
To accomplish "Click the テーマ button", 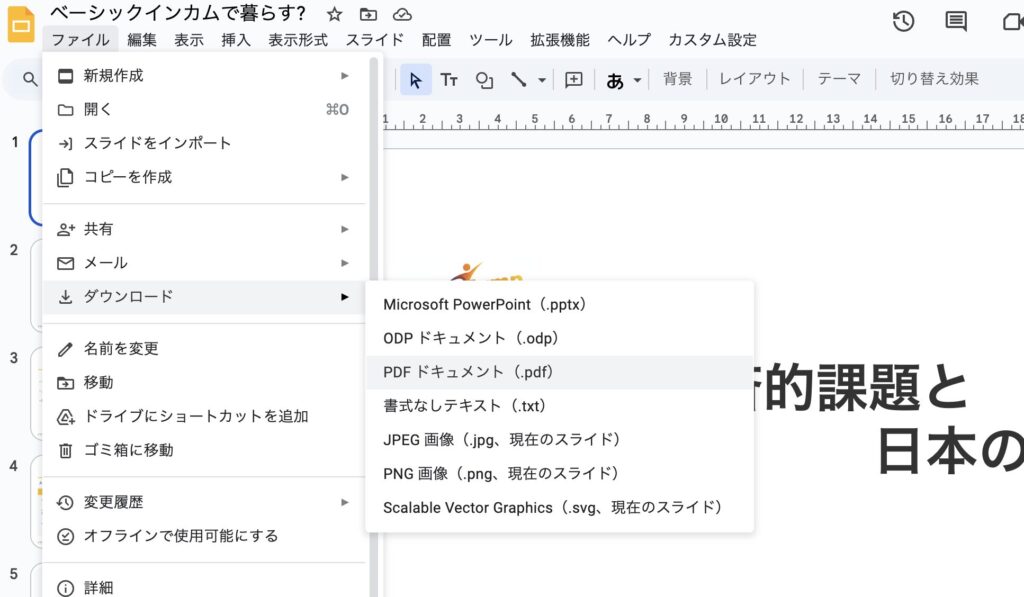I will click(x=839, y=79).
